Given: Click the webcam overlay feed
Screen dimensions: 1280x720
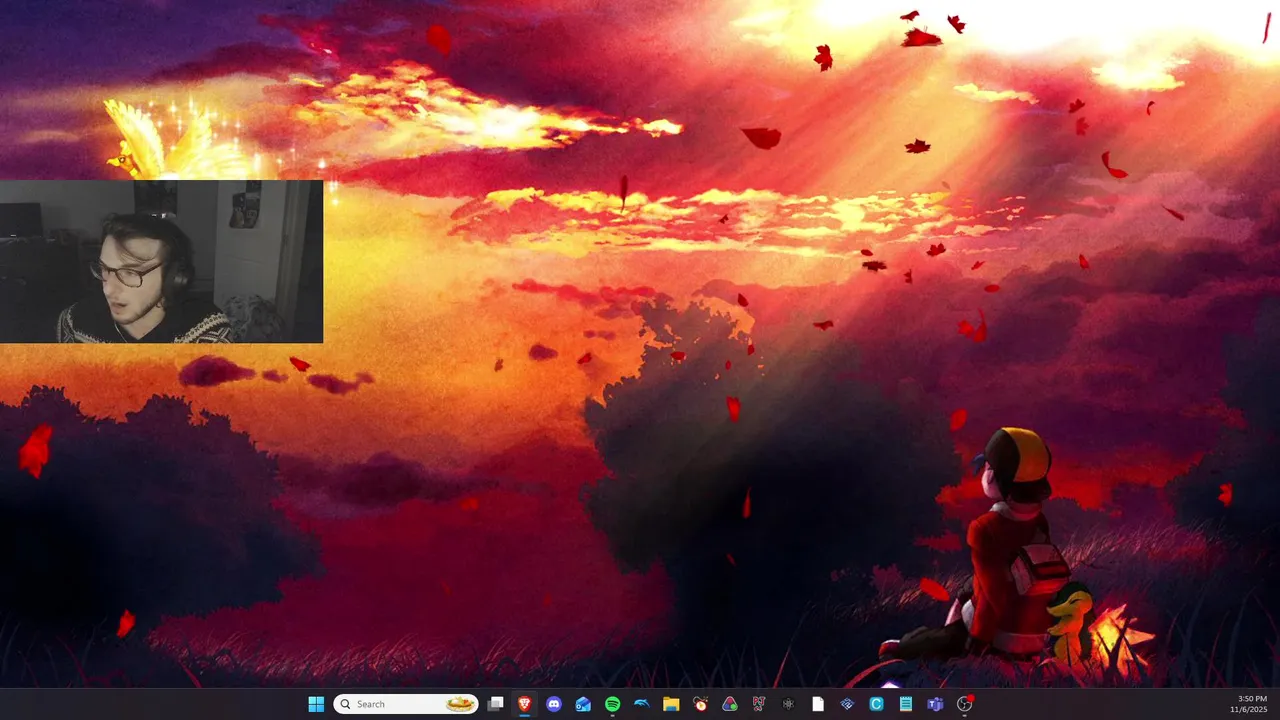Looking at the screenshot, I should coord(161,262).
